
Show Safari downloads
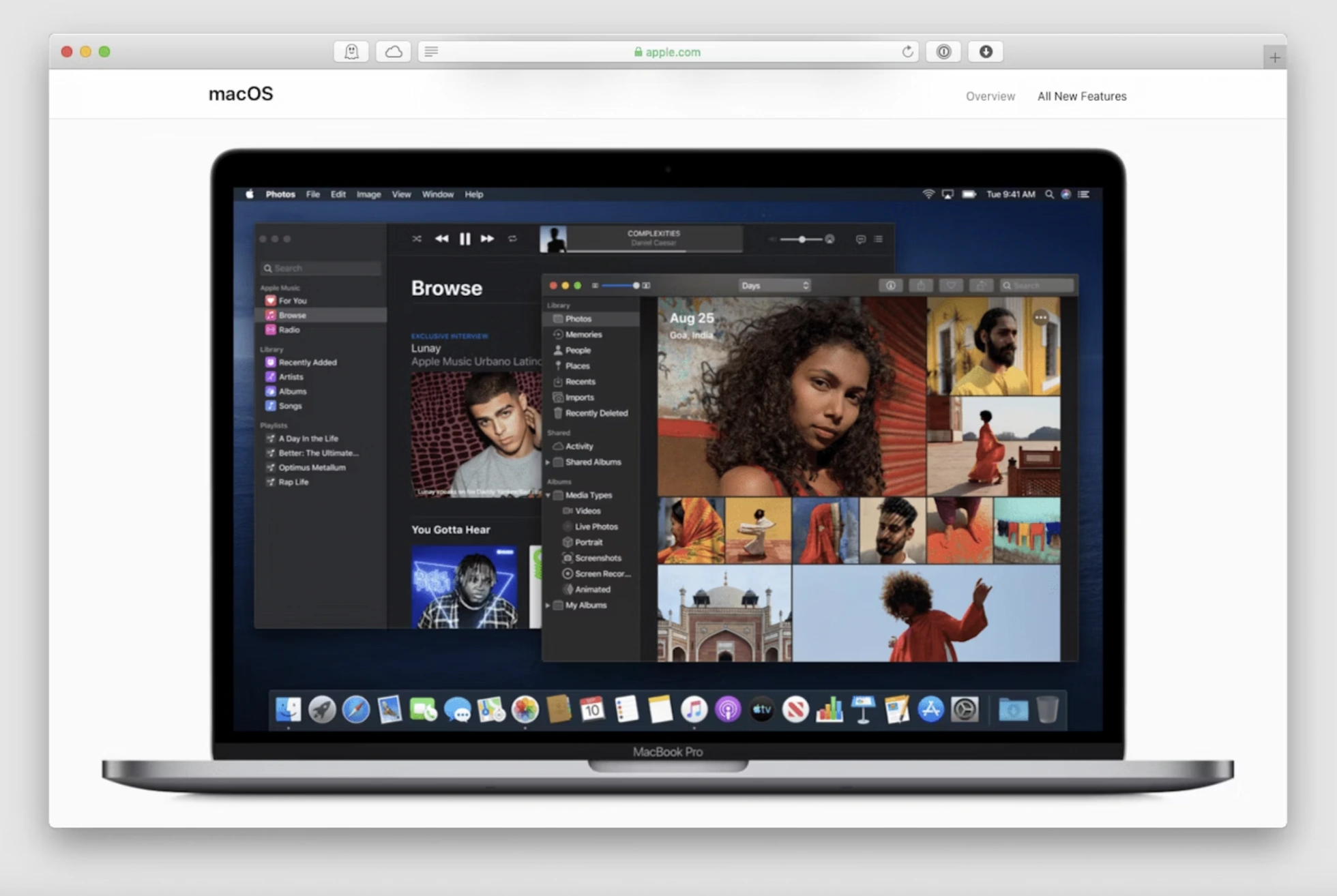click(986, 52)
